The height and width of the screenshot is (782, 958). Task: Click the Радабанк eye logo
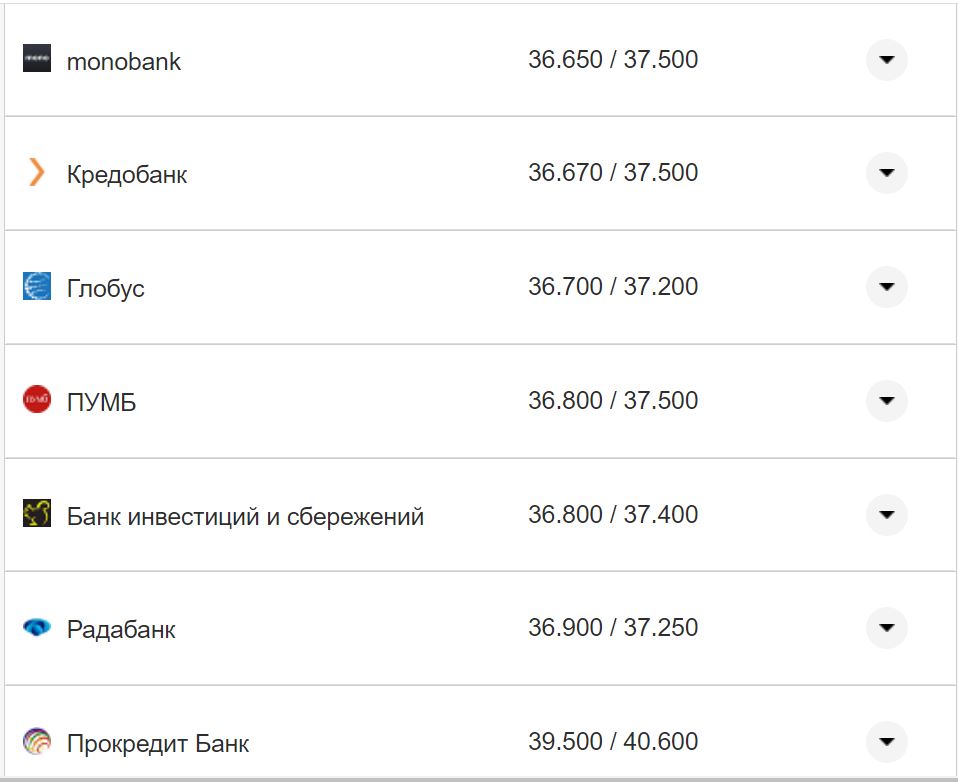pos(37,629)
